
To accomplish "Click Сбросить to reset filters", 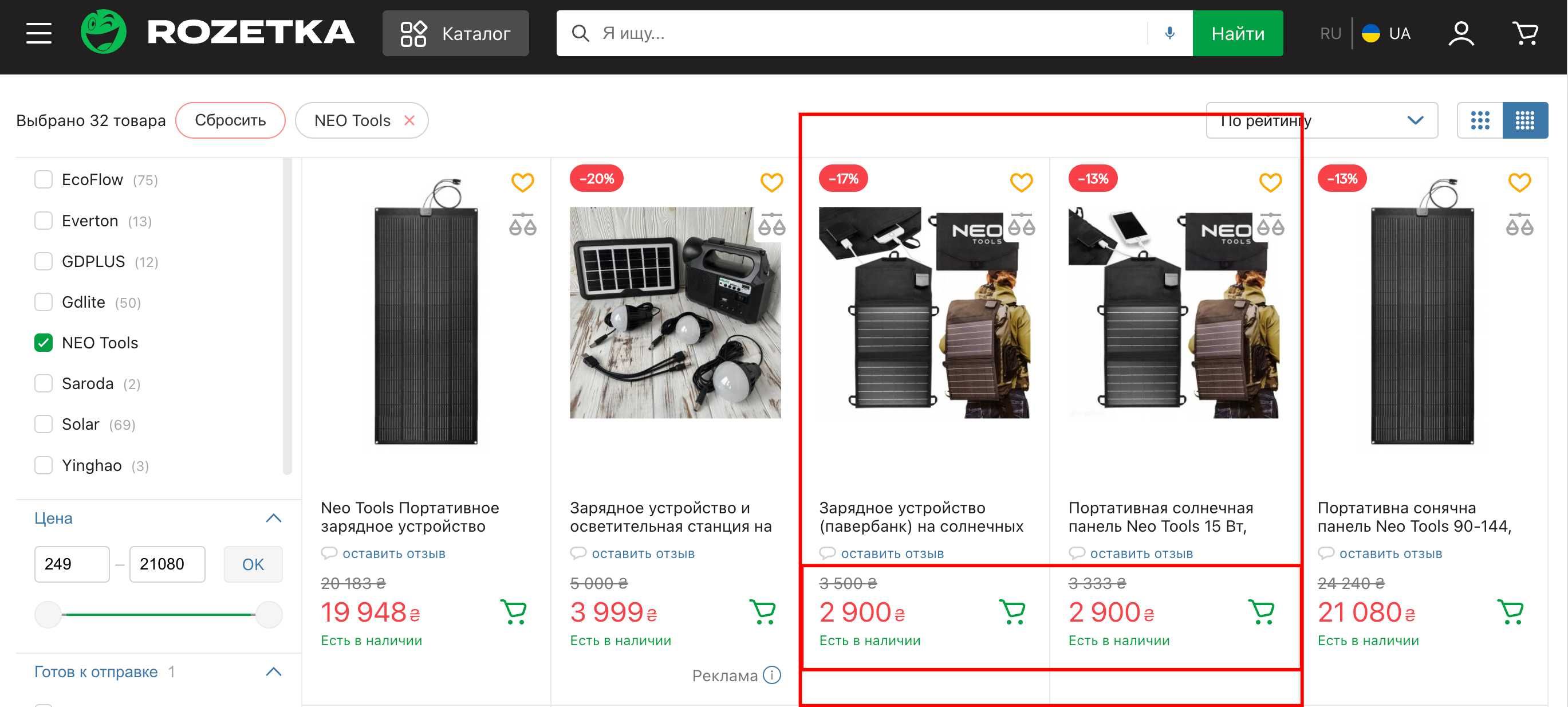I will click(x=230, y=120).
